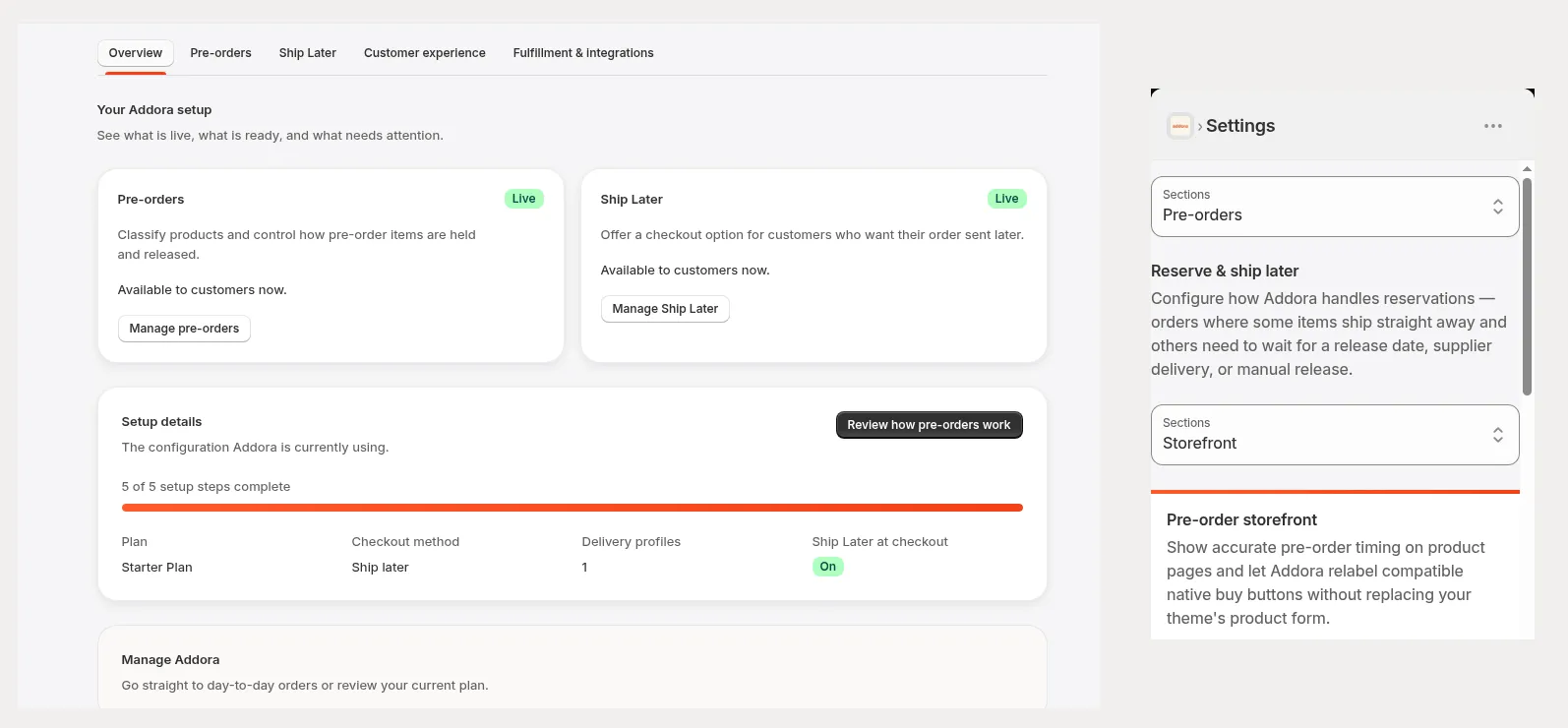Screen dimensions: 1568x728
Task: Click the Manage pre-orders button
Action: [184, 329]
